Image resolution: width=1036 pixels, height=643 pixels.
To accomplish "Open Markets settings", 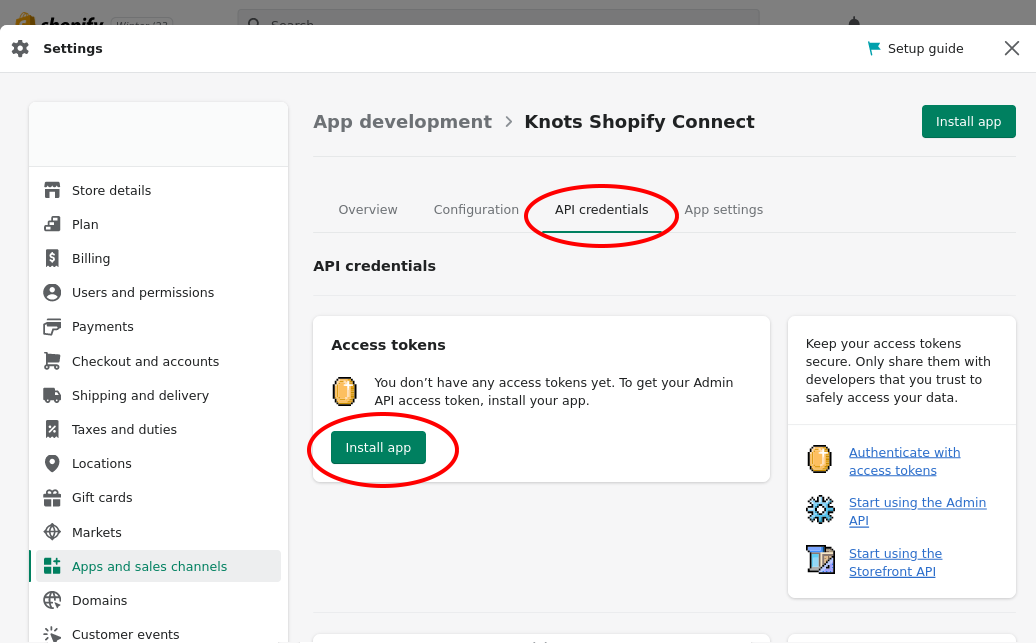I will pyautogui.click(x=159, y=532).
